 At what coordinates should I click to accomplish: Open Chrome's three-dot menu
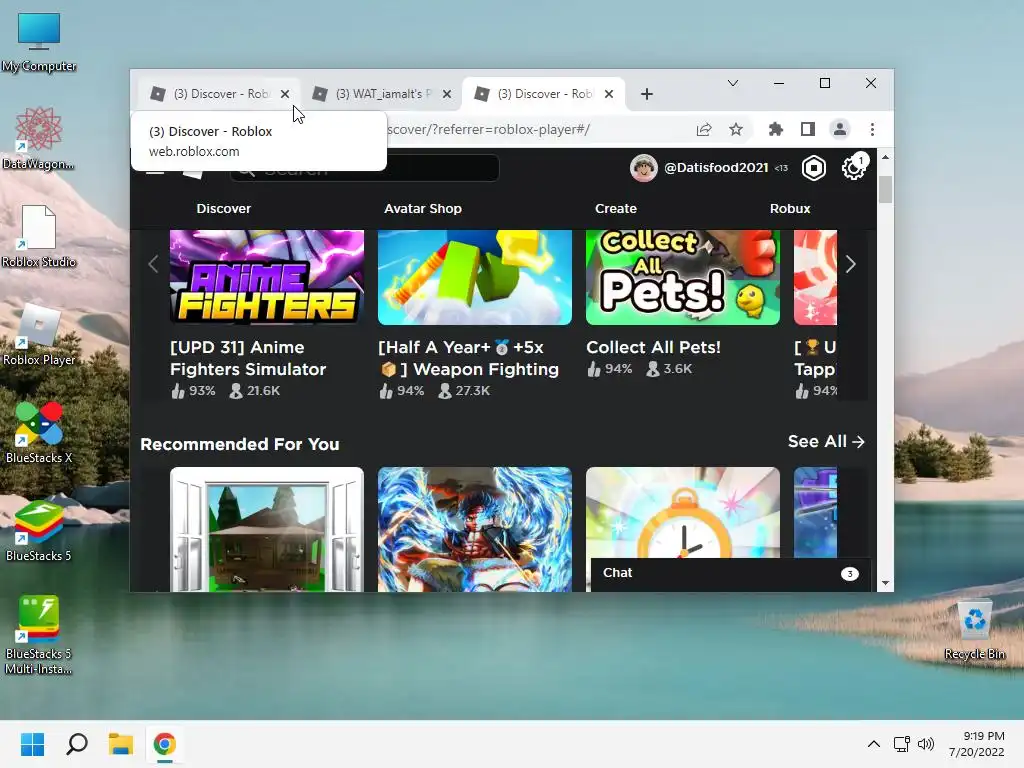coord(872,129)
